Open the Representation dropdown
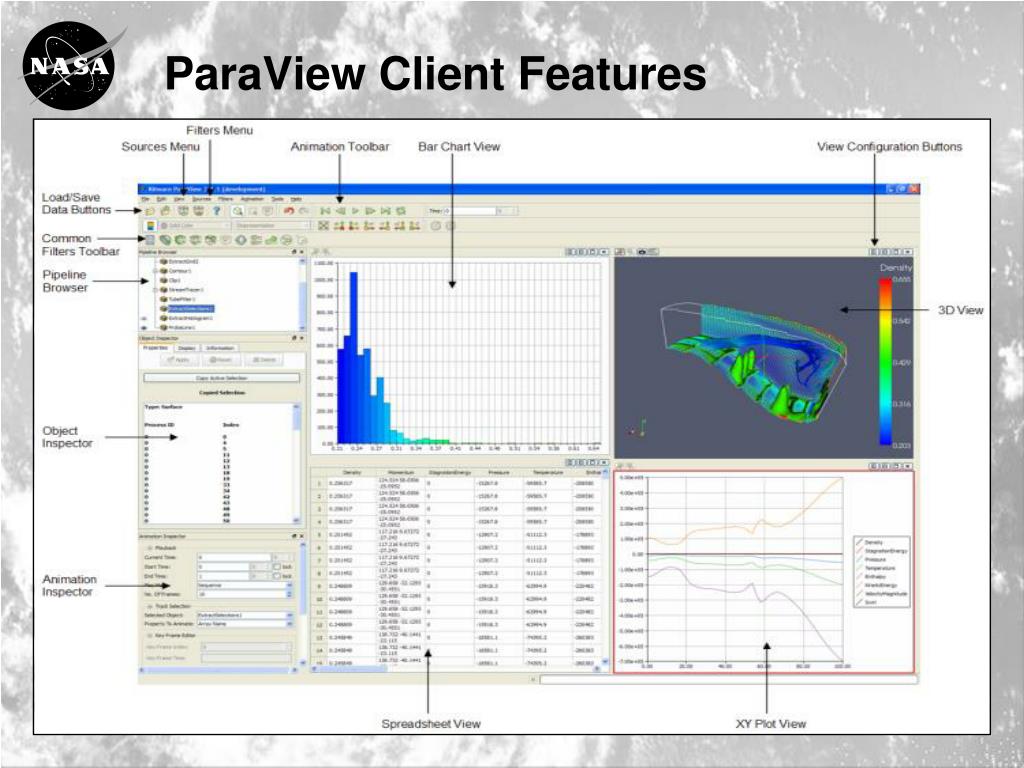Image resolution: width=1024 pixels, height=768 pixels. click(272, 225)
